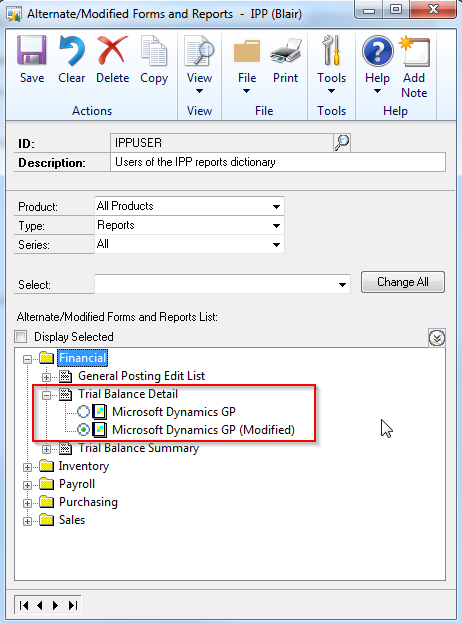This screenshot has width=462, height=623.
Task: Click the Add Note icon
Action: 414,51
